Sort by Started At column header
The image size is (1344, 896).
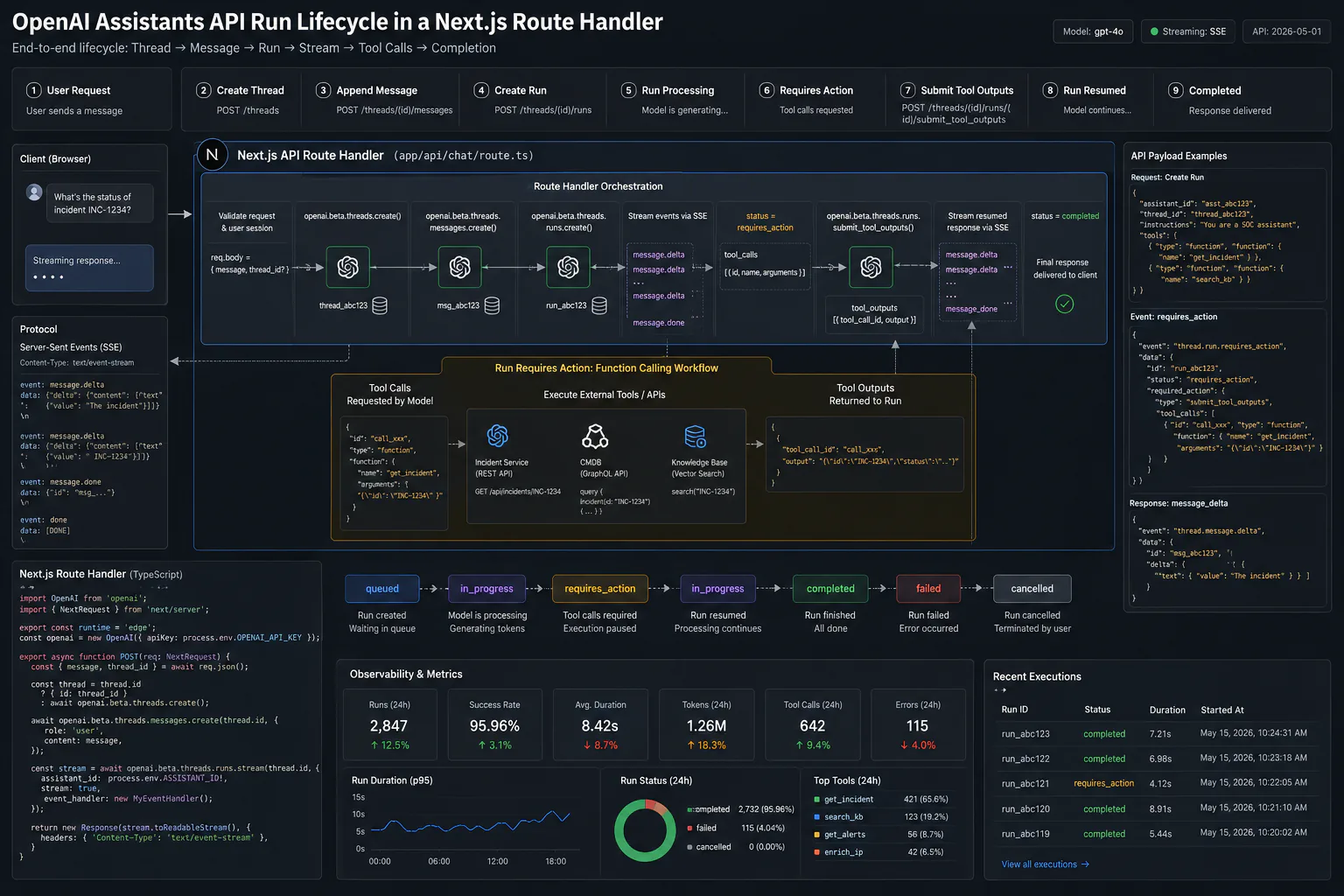pos(1221,710)
